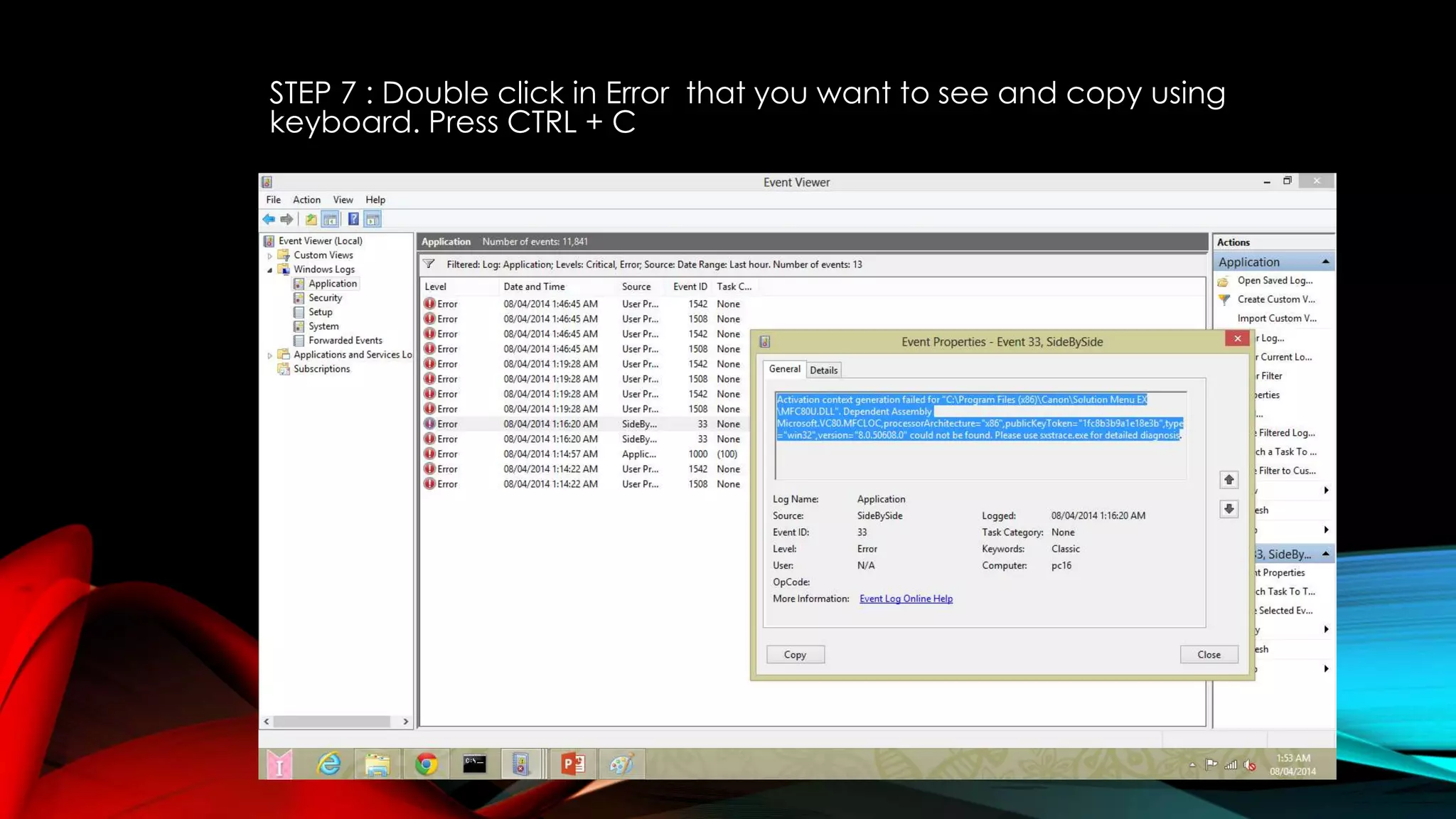Screen dimensions: 1456x819
Task: Open the Event Log Online Help link
Action: coord(906,599)
